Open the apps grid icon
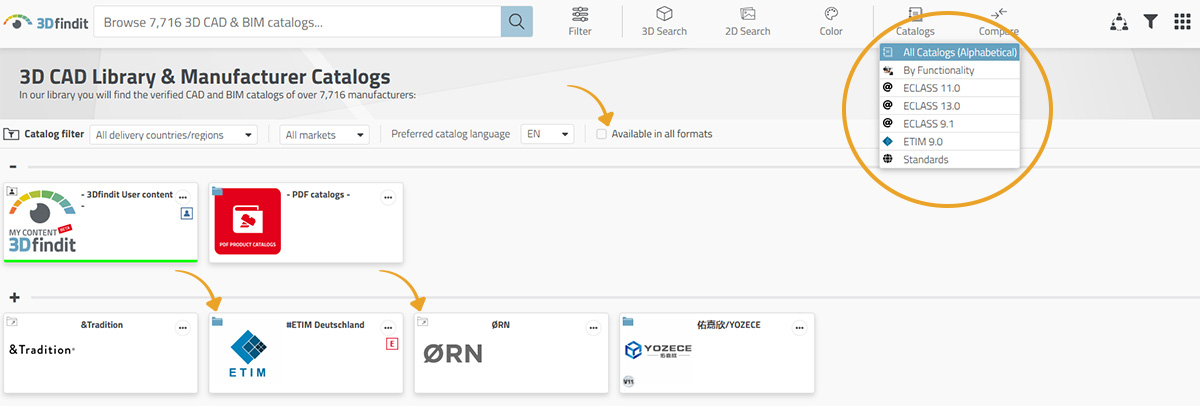The width and height of the screenshot is (1200, 406). tap(1183, 21)
